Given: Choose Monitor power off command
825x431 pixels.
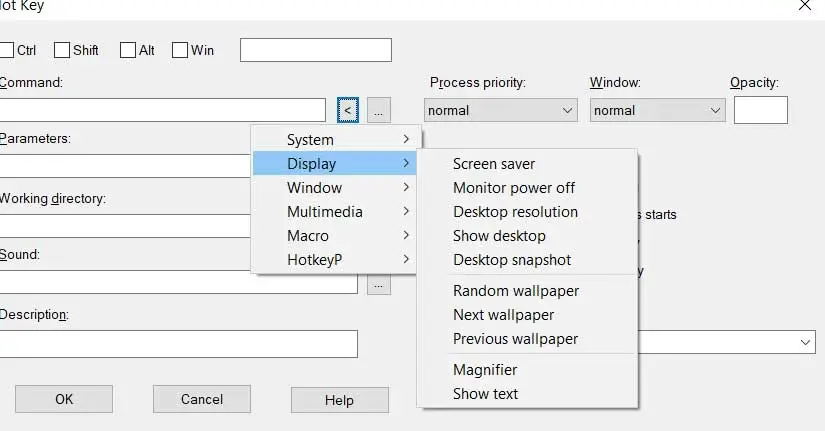Looking at the screenshot, I should point(514,188).
